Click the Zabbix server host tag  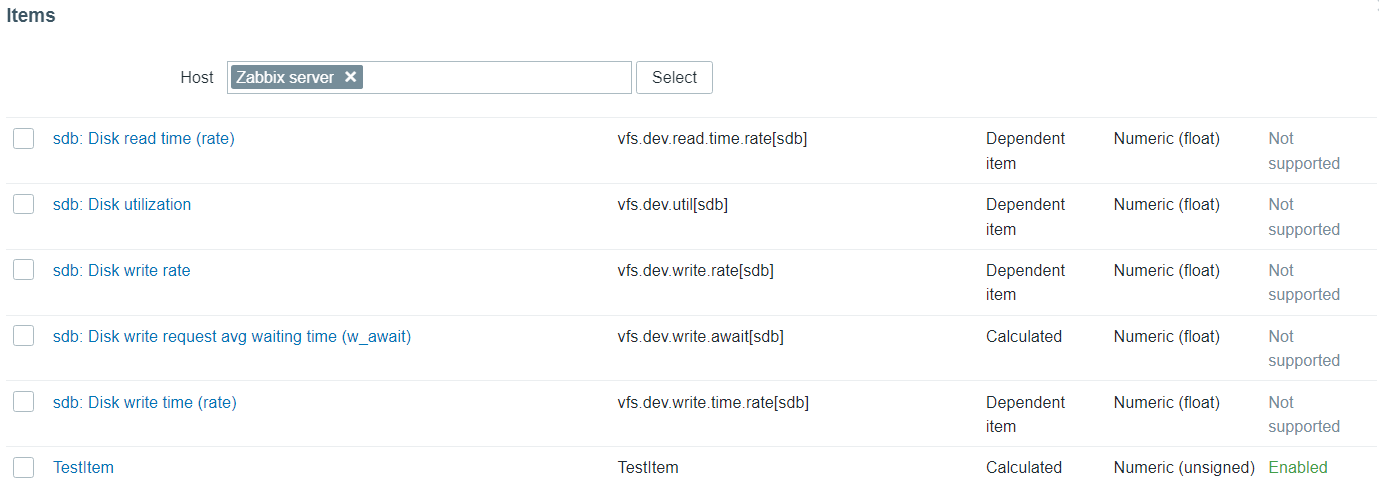pyautogui.click(x=285, y=77)
